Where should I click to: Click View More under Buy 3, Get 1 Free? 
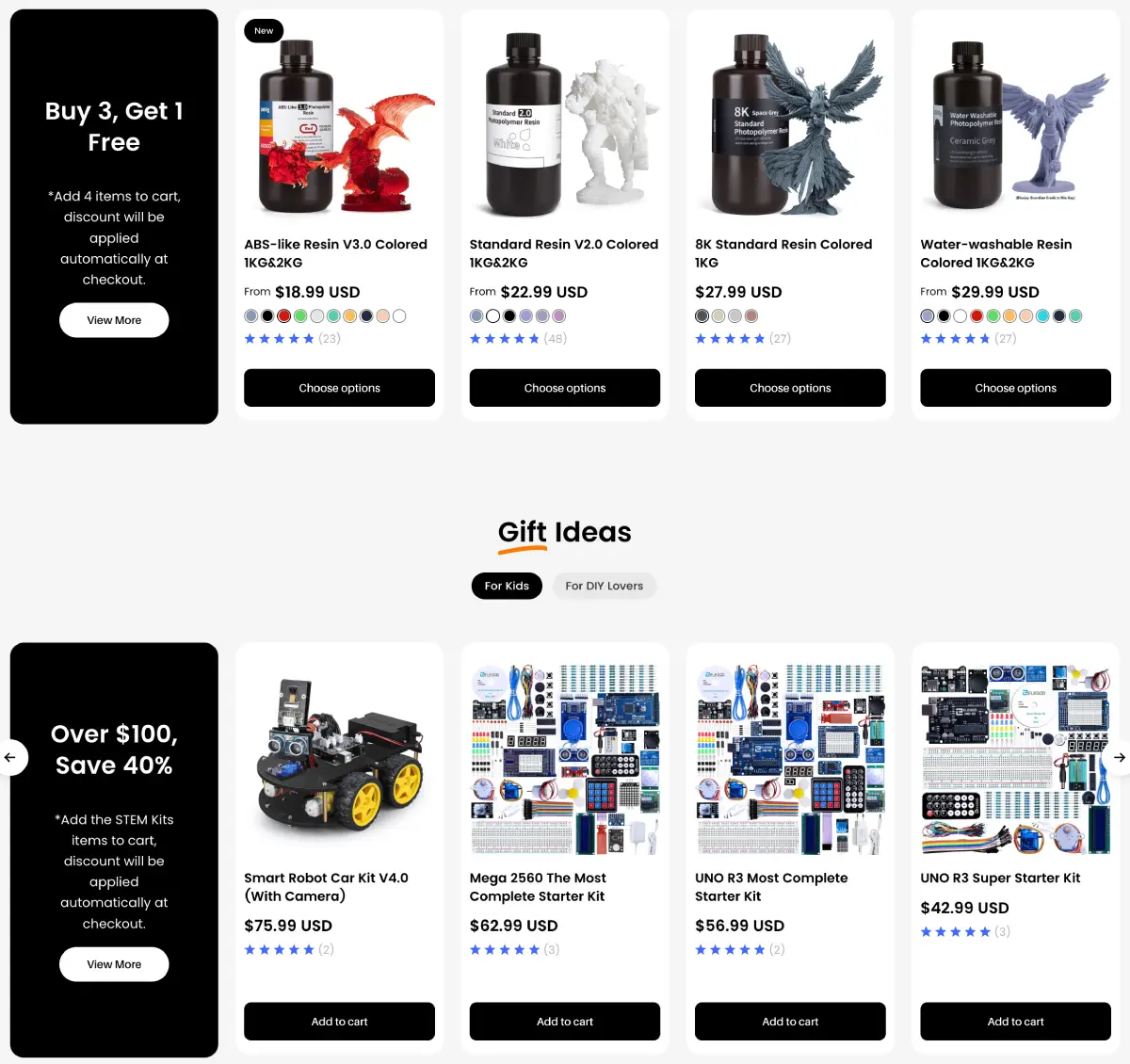pos(114,320)
